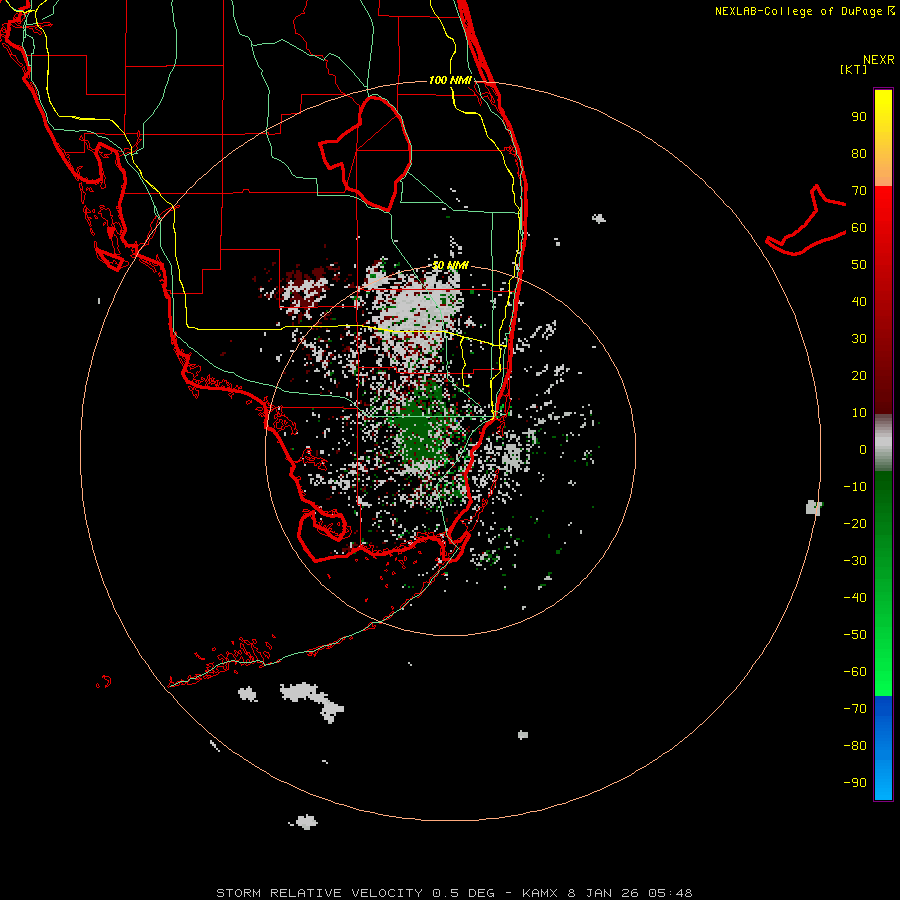The image size is (900, 900).
Task: Select the negative 80 scale label
Action: tap(855, 746)
